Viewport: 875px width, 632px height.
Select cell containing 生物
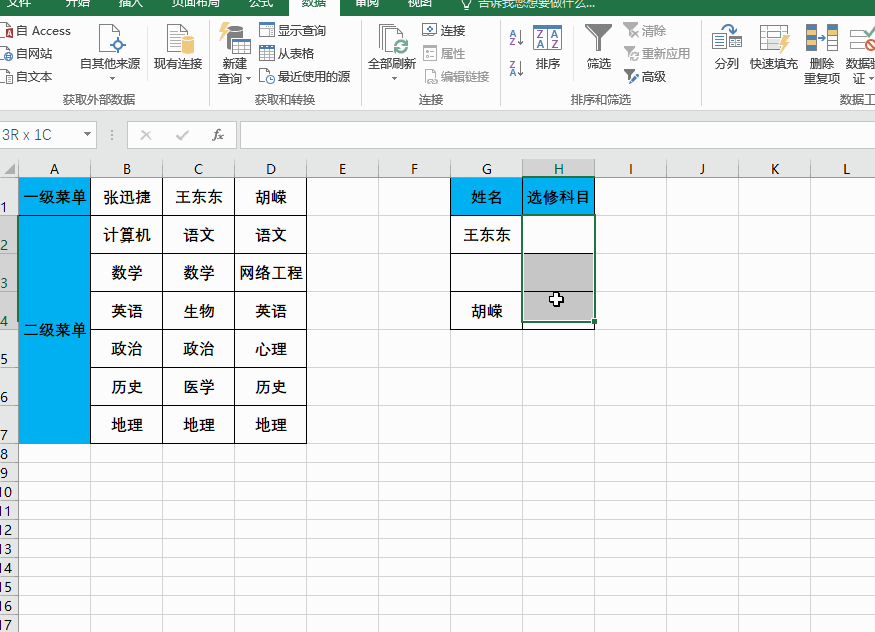(x=199, y=311)
